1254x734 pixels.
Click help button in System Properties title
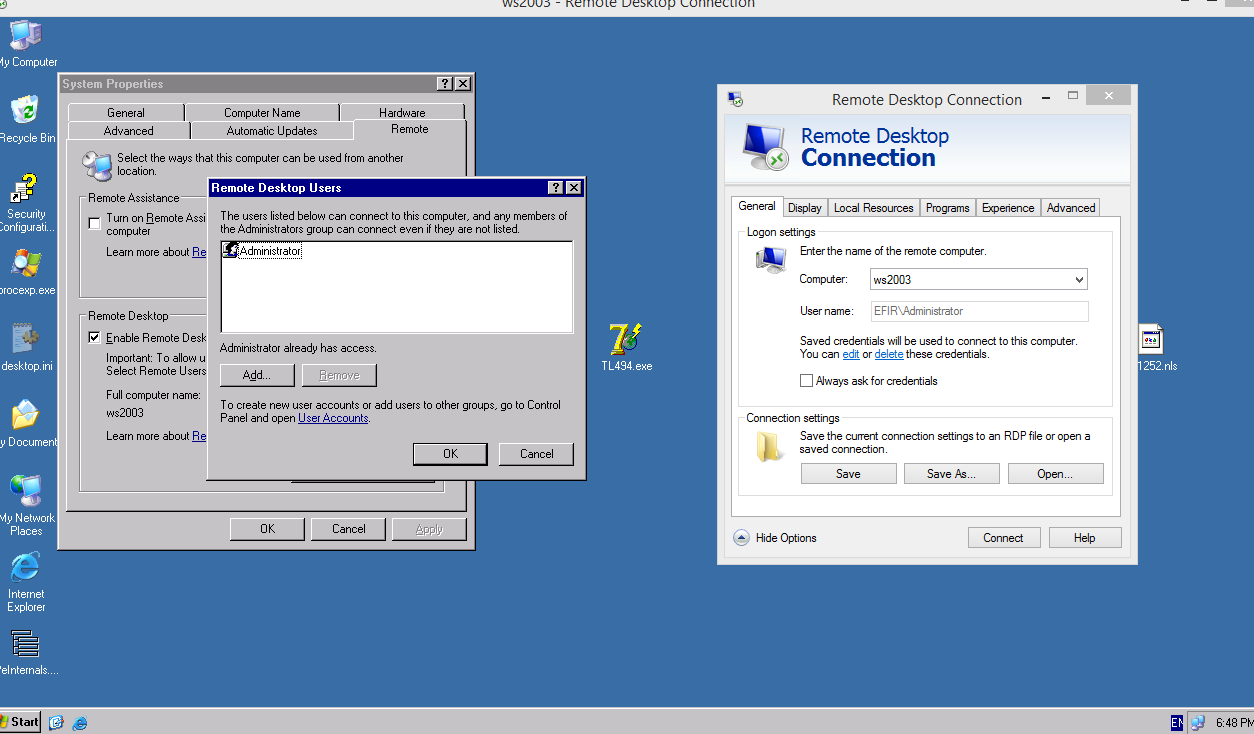445,84
